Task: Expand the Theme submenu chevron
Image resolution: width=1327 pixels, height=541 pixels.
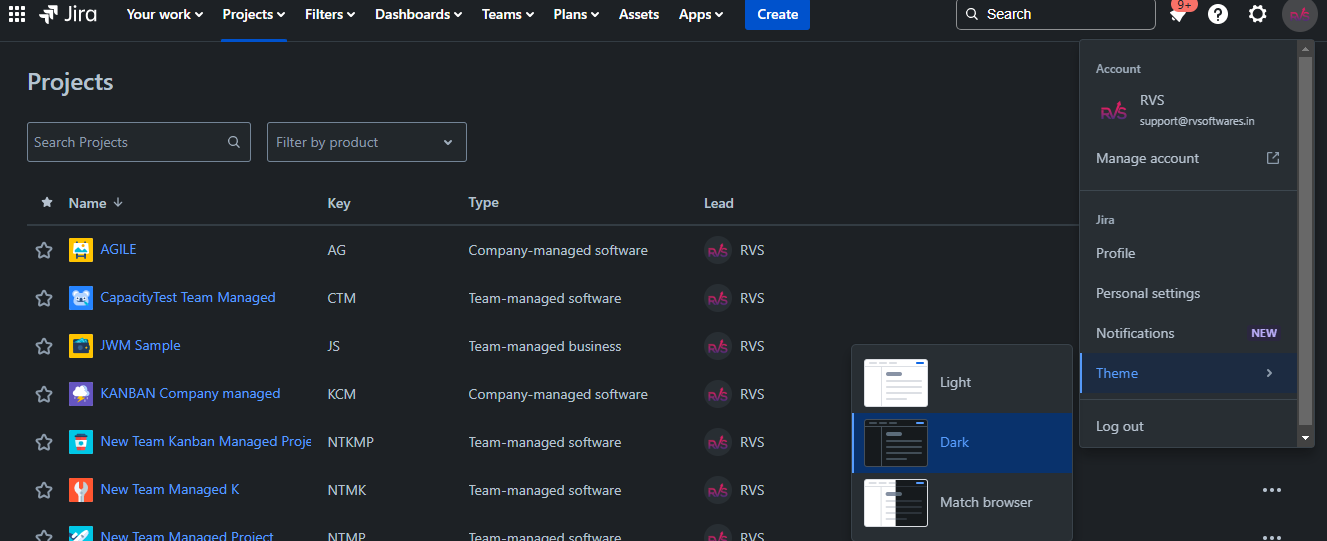Action: click(x=1269, y=373)
